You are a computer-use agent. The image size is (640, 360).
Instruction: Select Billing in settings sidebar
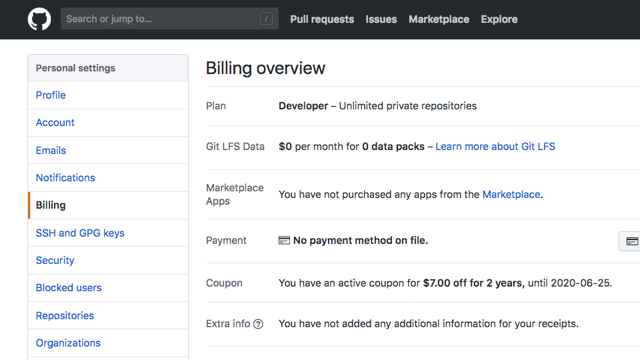pos(108,205)
